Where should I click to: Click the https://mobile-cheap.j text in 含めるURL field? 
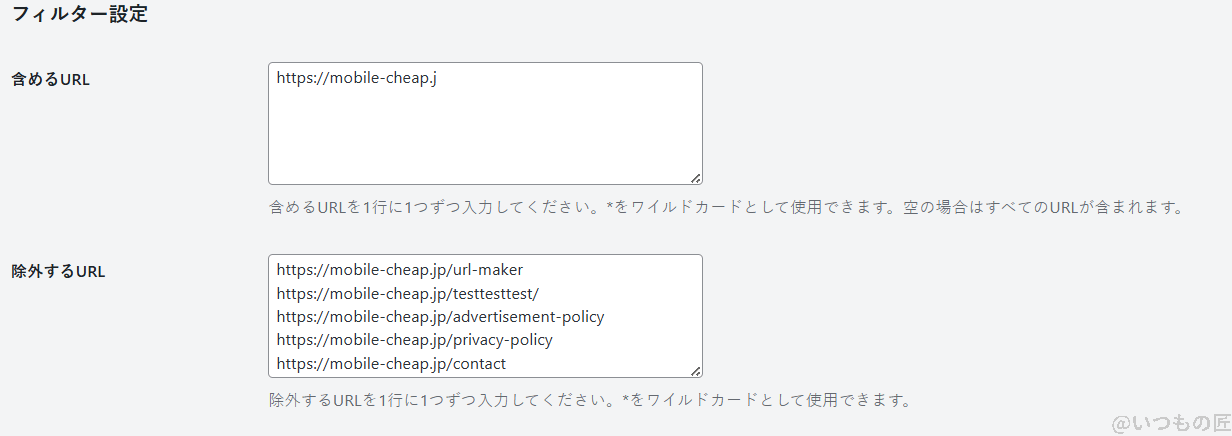pos(356,78)
